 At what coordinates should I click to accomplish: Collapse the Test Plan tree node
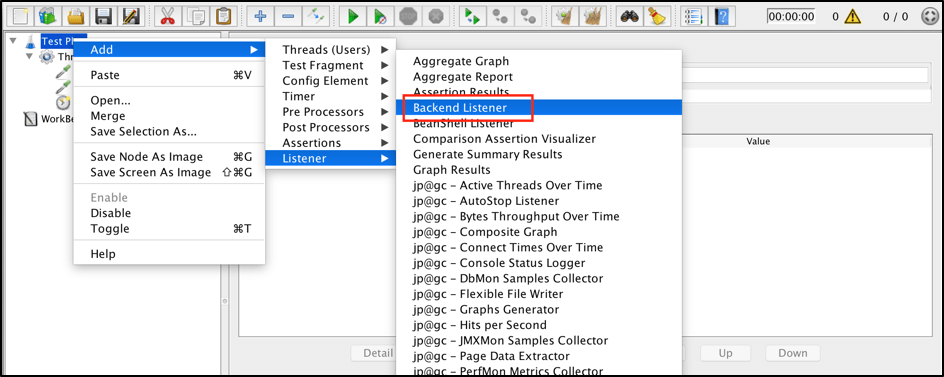[13, 41]
